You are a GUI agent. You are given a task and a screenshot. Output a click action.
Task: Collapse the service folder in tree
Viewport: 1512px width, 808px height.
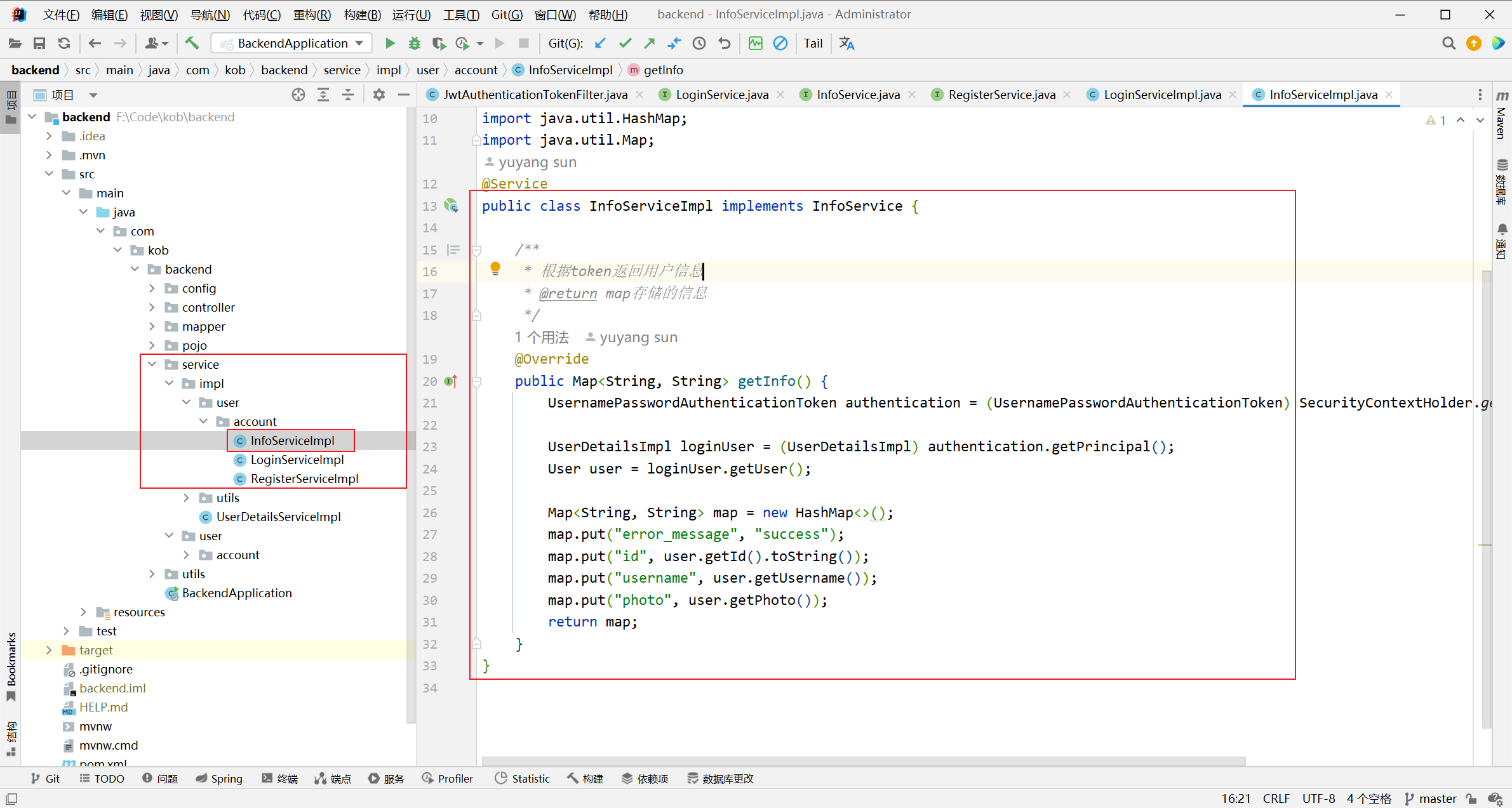click(x=152, y=364)
